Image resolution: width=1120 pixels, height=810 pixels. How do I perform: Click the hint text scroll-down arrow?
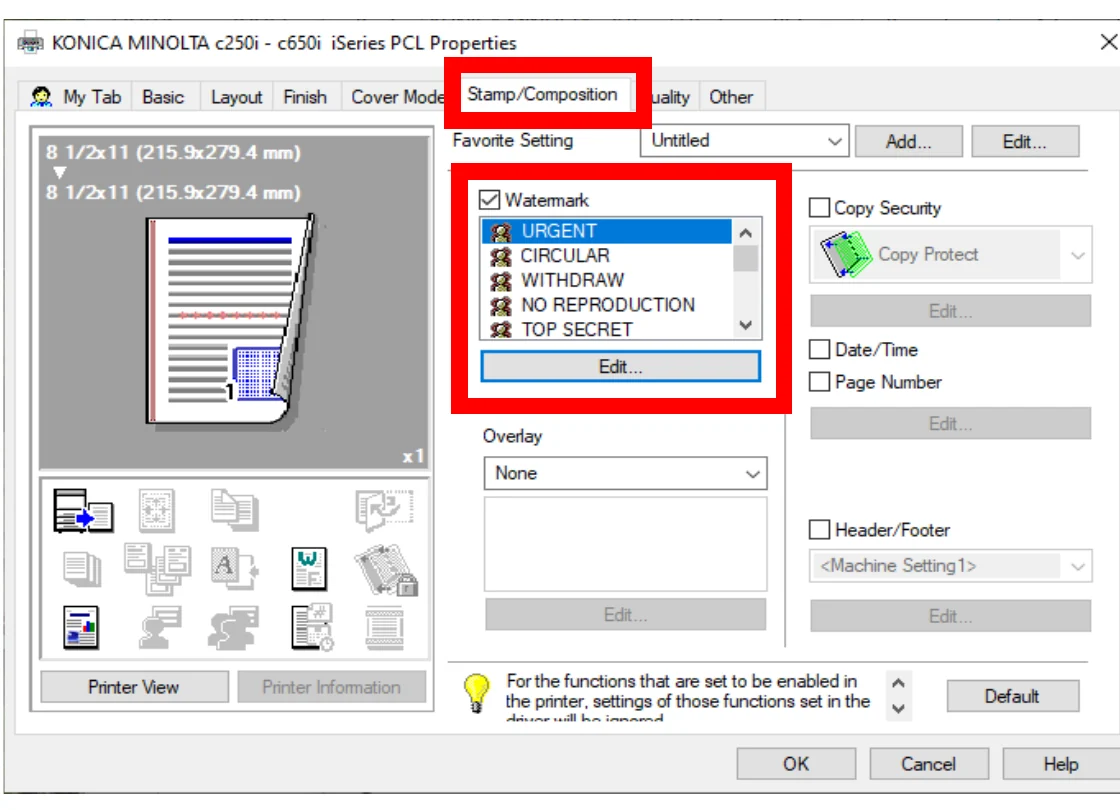click(899, 709)
